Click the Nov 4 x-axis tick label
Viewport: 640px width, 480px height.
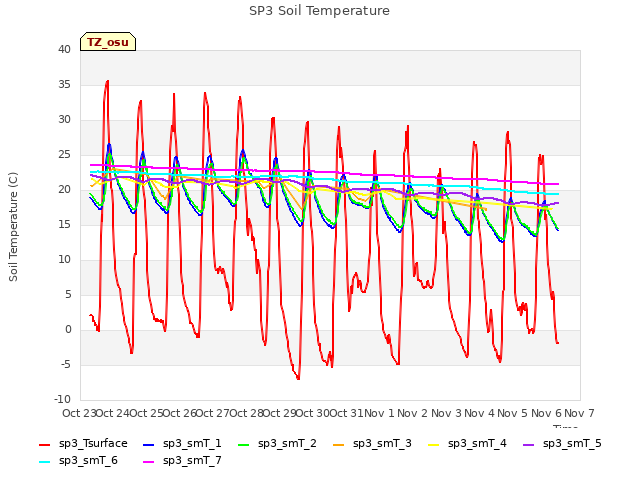(x=479, y=413)
